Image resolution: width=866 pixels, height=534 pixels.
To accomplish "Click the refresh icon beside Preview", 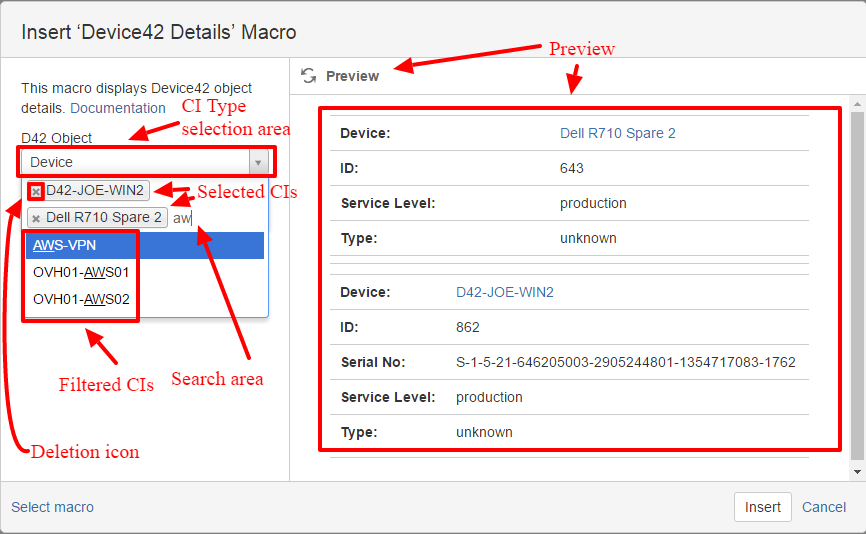I will 309,76.
